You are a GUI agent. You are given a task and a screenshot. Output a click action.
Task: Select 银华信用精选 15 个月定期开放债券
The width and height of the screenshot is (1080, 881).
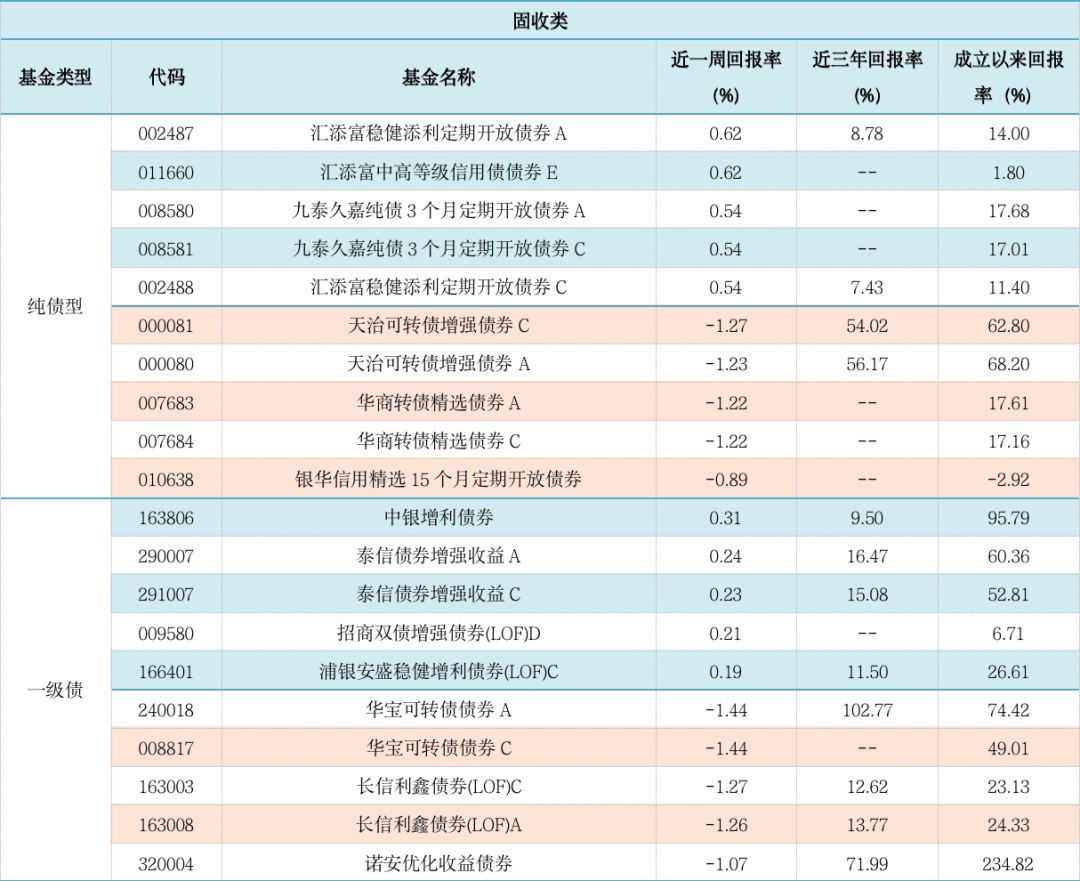[x=439, y=479]
